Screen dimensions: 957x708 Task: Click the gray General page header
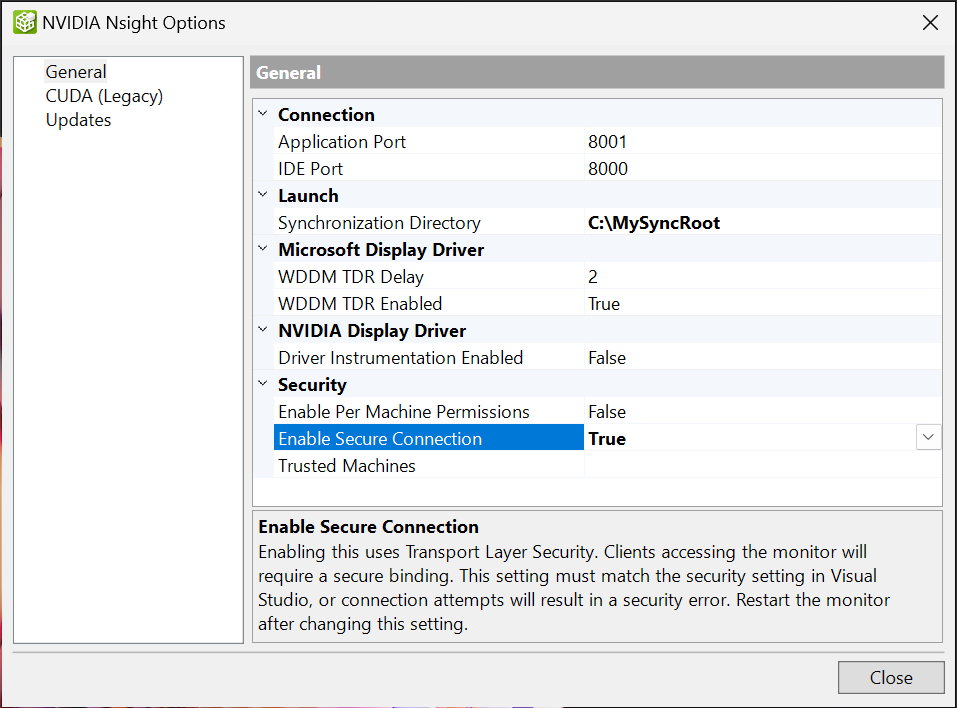[x=597, y=73]
